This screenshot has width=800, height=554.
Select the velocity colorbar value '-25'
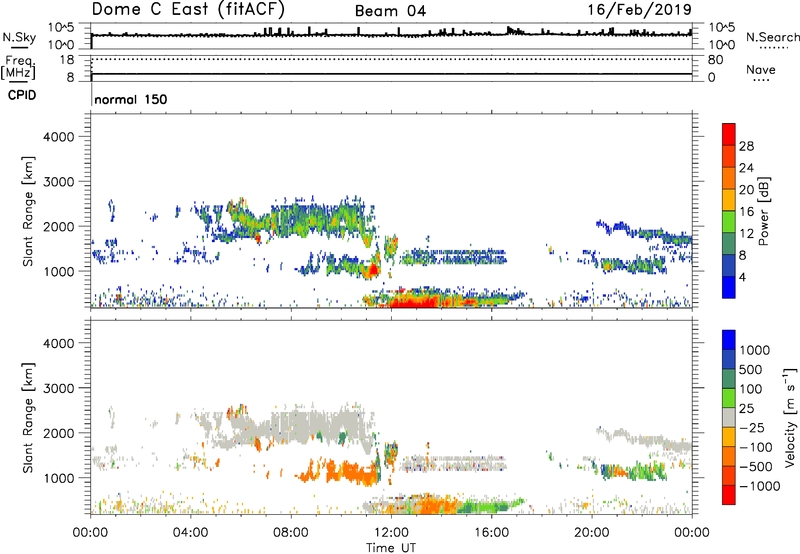(x=752, y=428)
